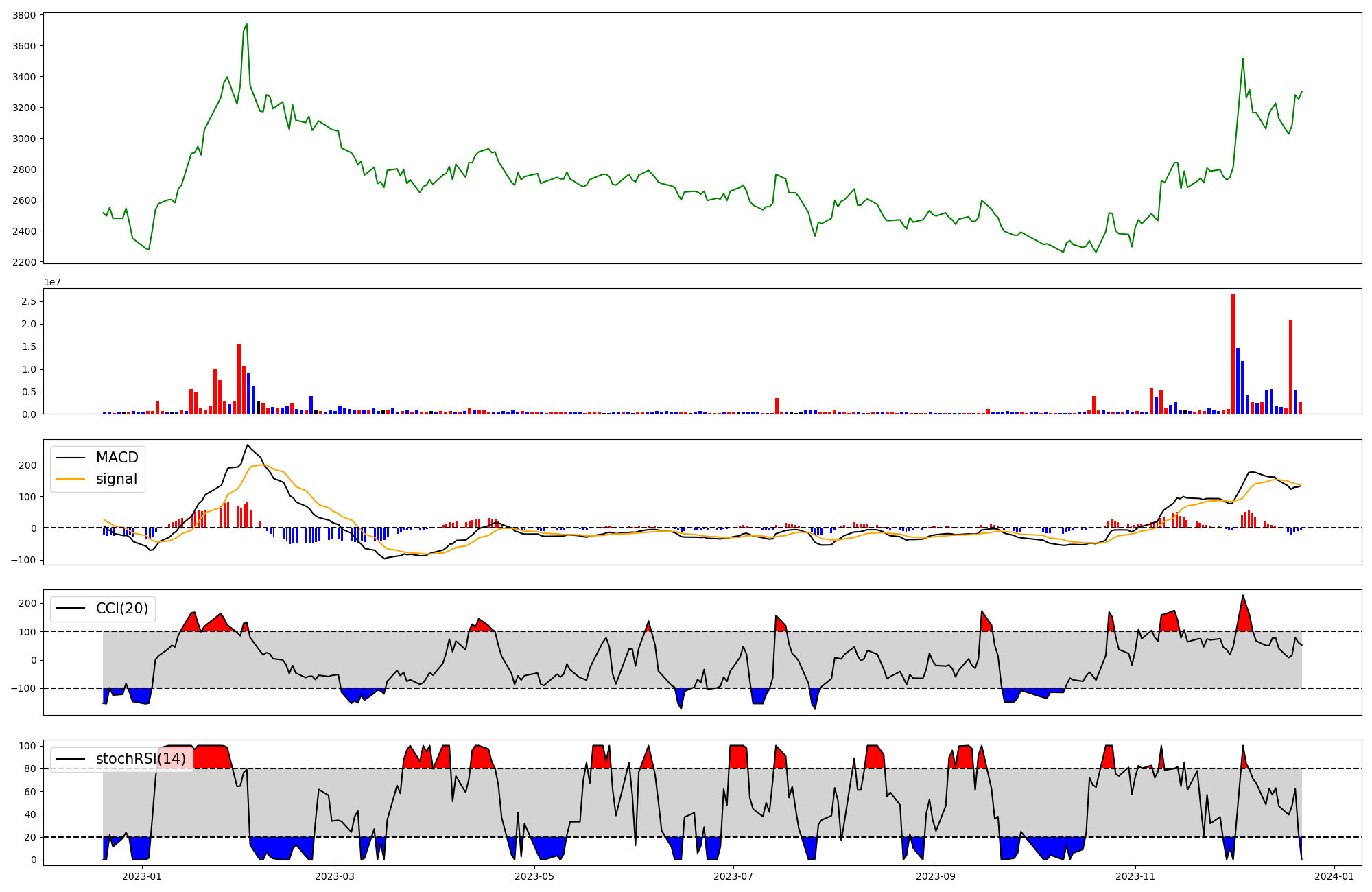Click the 3800 price axis label
Viewport: 1372px width, 892px height.
25,15
